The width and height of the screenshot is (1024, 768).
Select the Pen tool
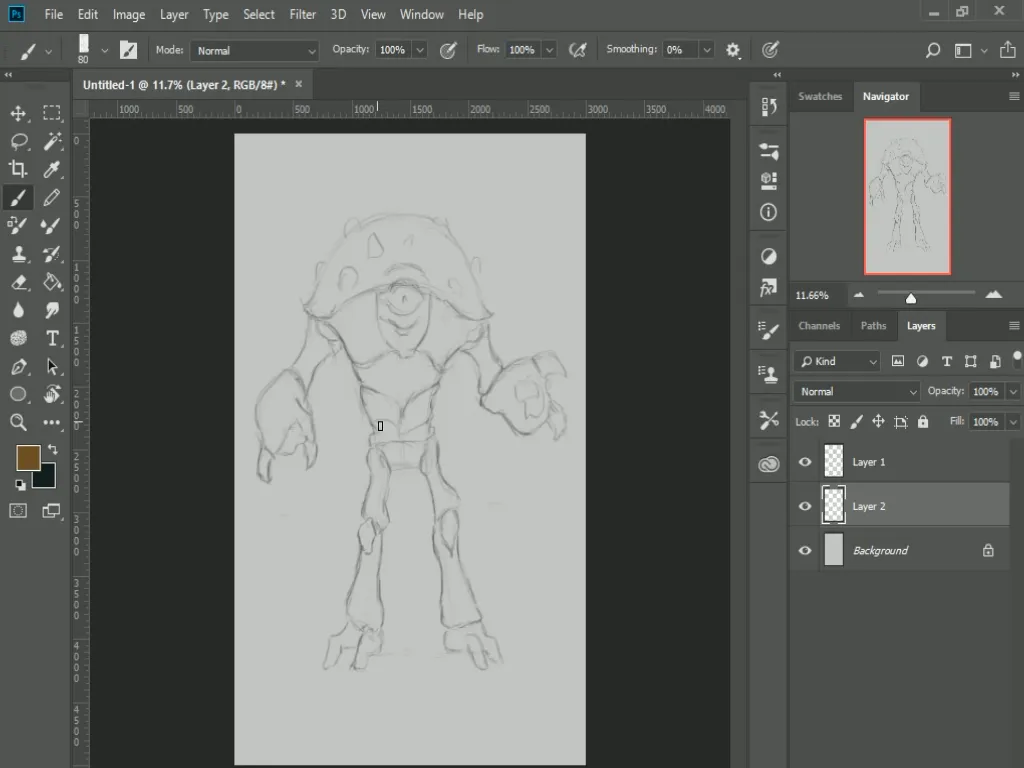pyautogui.click(x=18, y=366)
